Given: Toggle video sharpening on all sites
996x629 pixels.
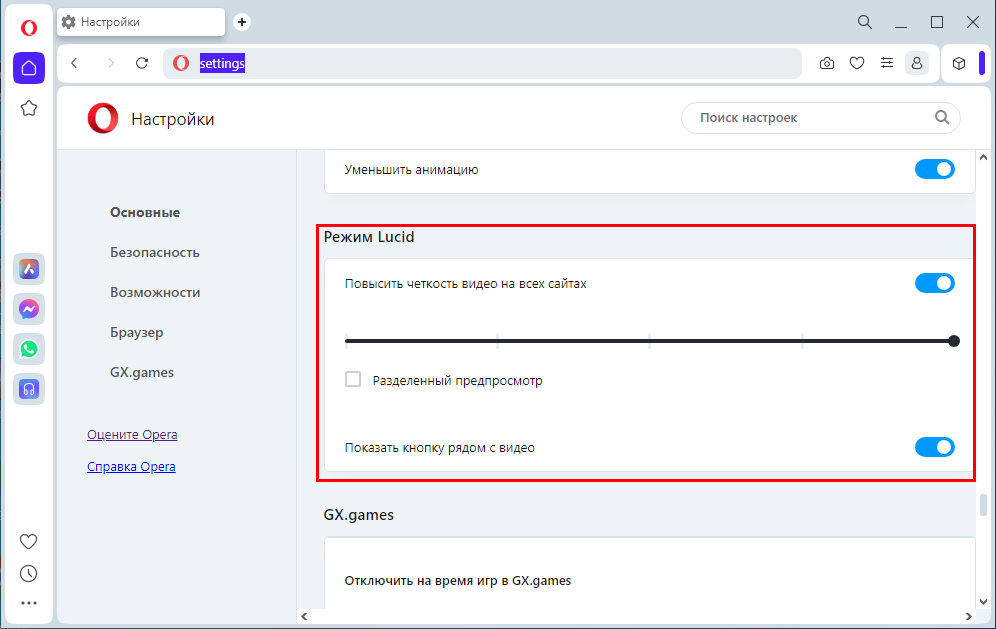Looking at the screenshot, I should coord(934,283).
